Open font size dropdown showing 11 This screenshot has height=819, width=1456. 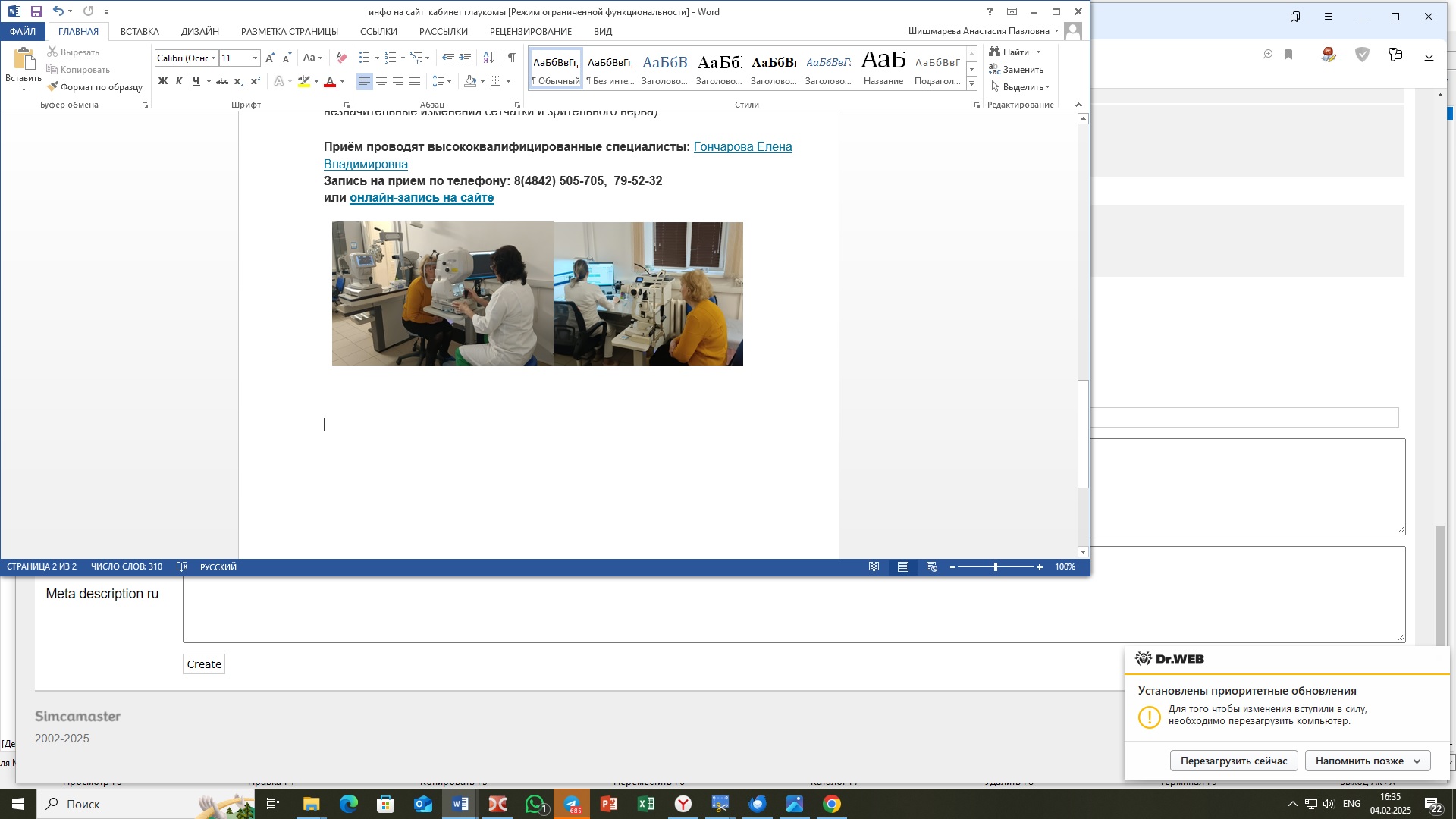click(x=255, y=58)
